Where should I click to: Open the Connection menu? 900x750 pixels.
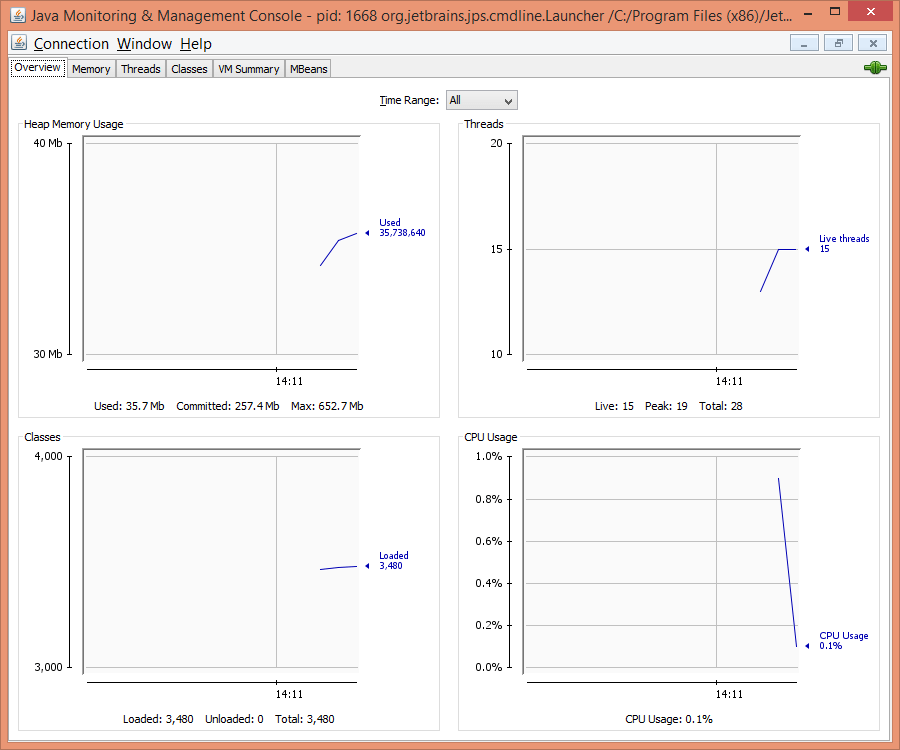[x=71, y=44]
